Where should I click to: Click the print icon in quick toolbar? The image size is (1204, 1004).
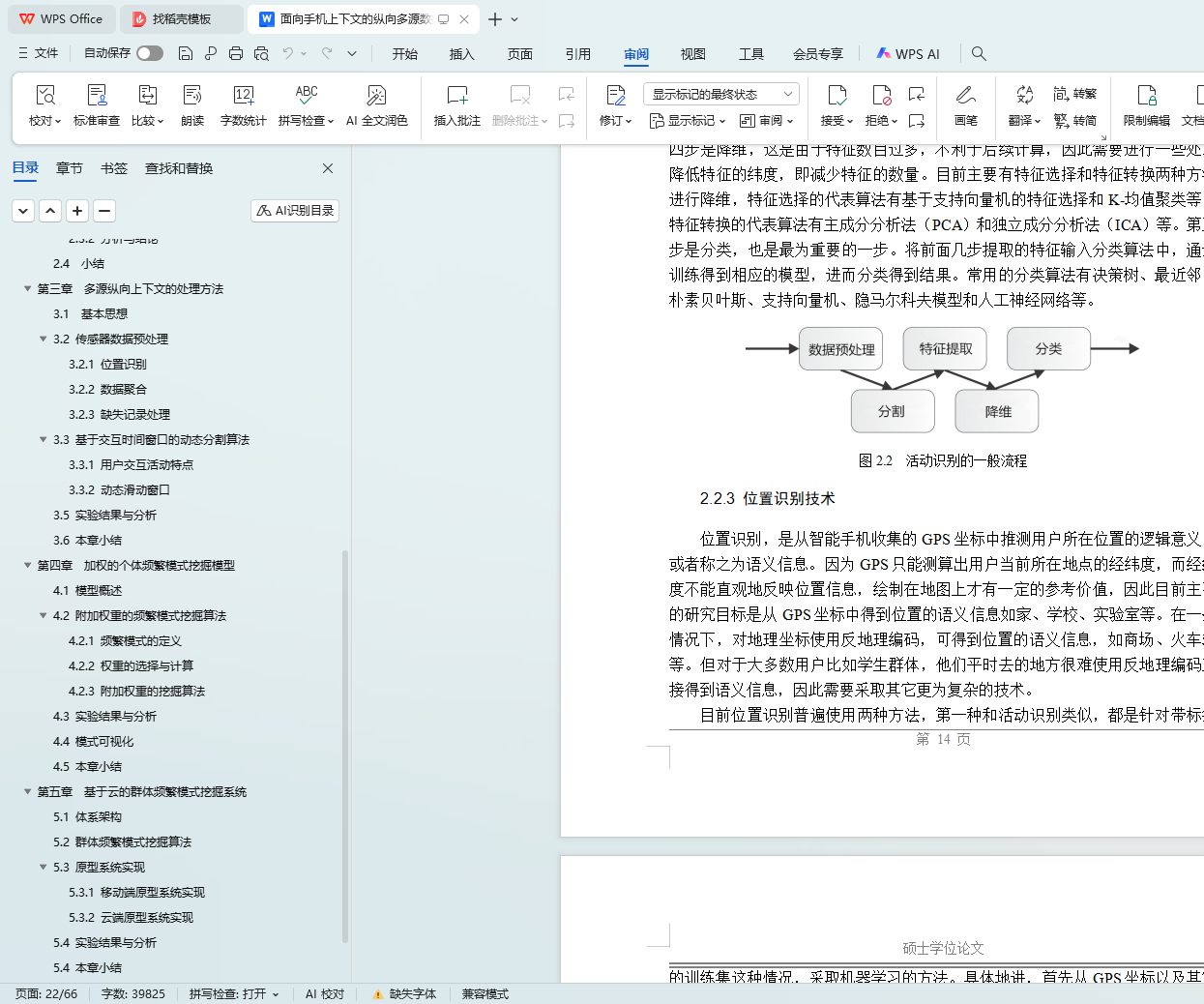pyautogui.click(x=236, y=53)
